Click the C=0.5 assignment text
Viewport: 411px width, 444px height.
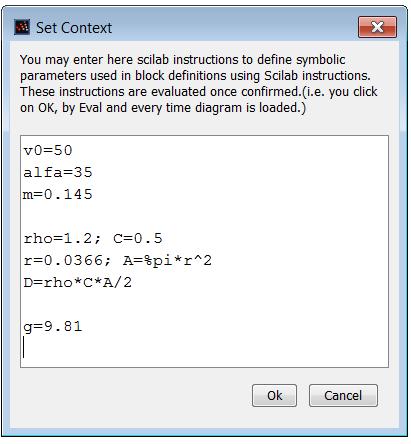point(138,238)
